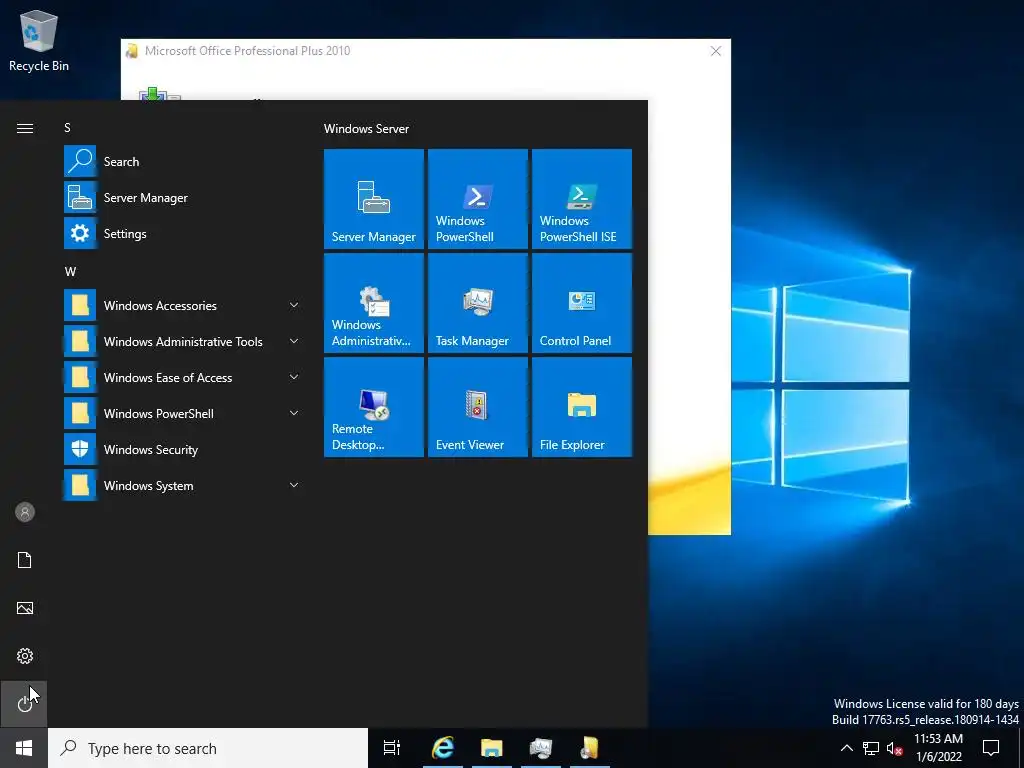
Task: Open Settings gear in Start sidebar
Action: click(x=24, y=656)
